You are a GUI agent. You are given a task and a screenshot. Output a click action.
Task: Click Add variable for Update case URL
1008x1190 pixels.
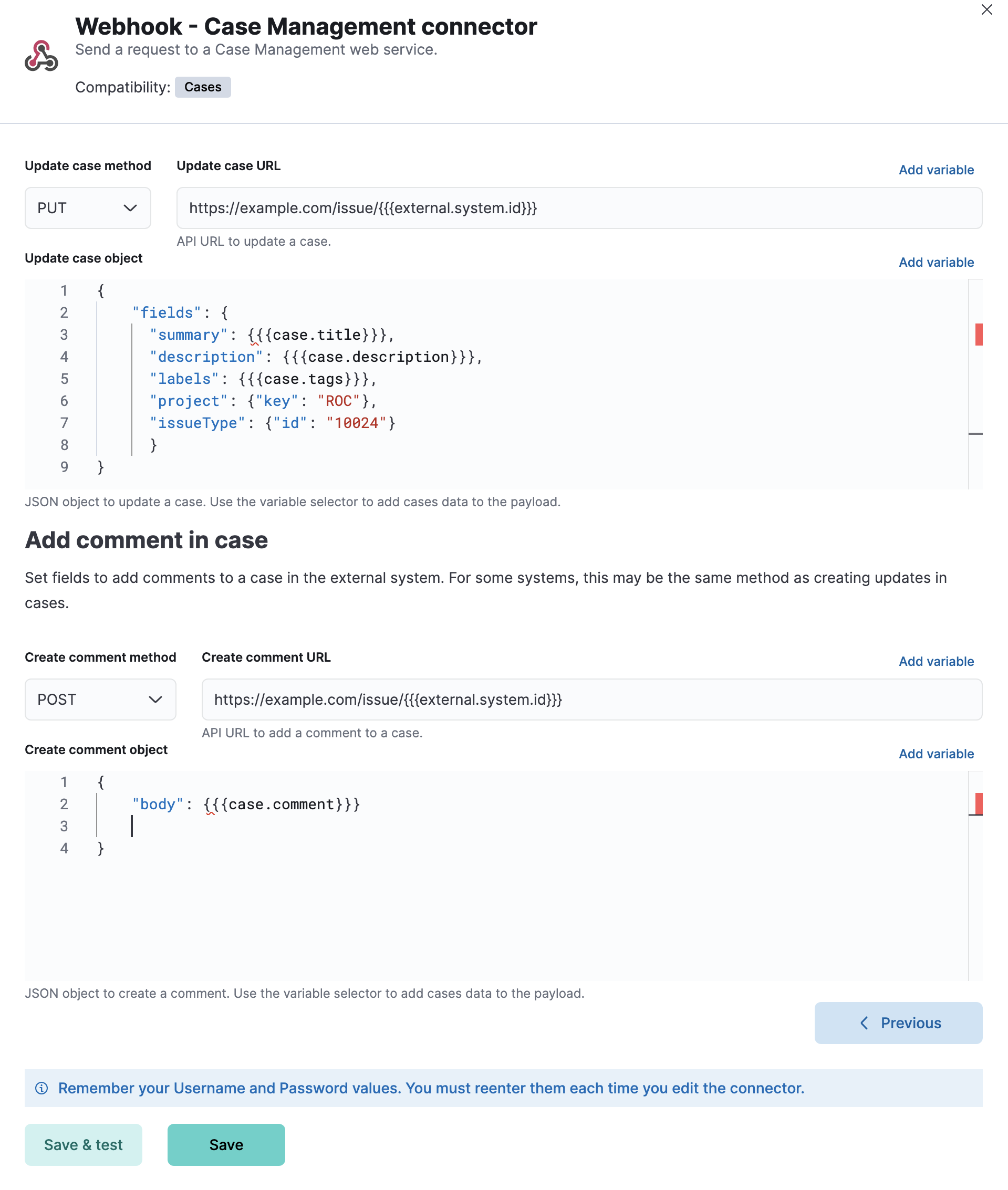coord(936,170)
